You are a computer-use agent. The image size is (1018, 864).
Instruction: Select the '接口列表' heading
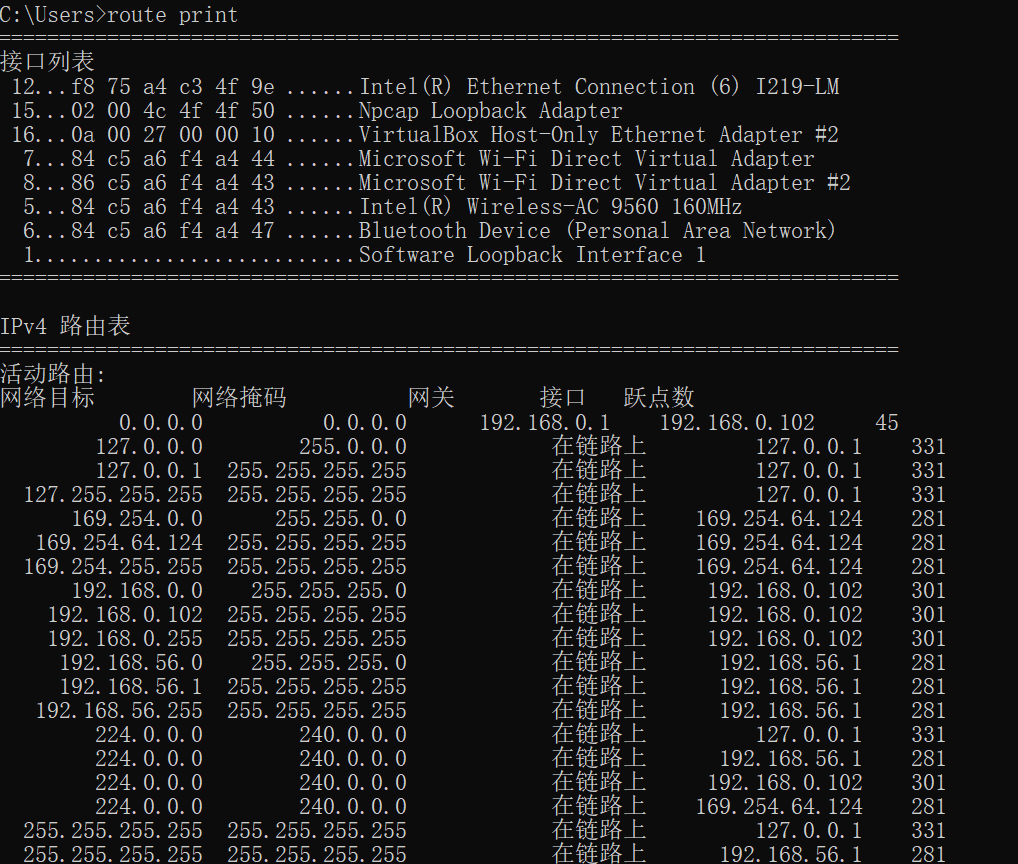47,62
